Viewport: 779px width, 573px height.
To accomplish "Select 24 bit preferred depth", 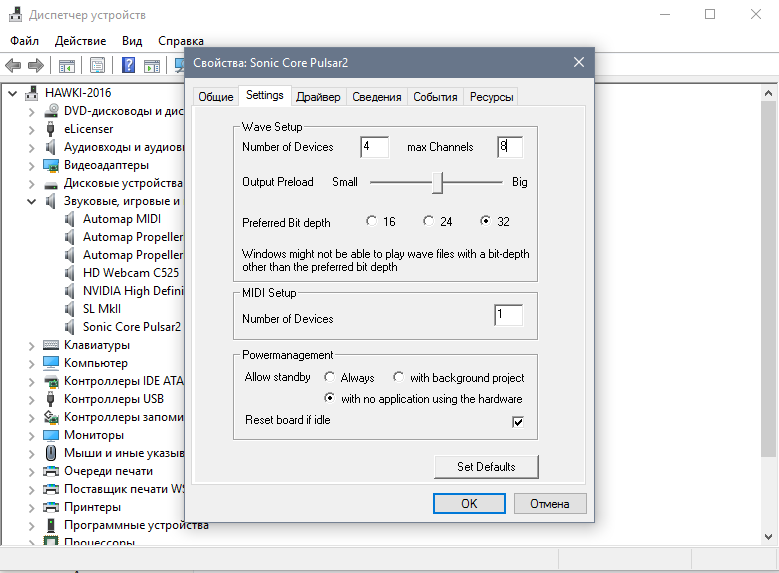I will pos(428,221).
